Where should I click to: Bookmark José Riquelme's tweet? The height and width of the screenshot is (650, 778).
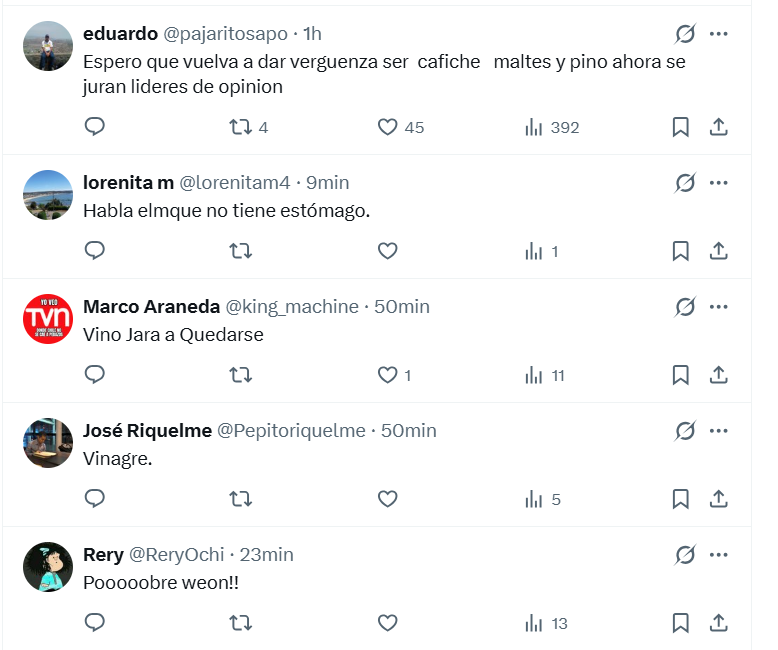pyautogui.click(x=680, y=499)
